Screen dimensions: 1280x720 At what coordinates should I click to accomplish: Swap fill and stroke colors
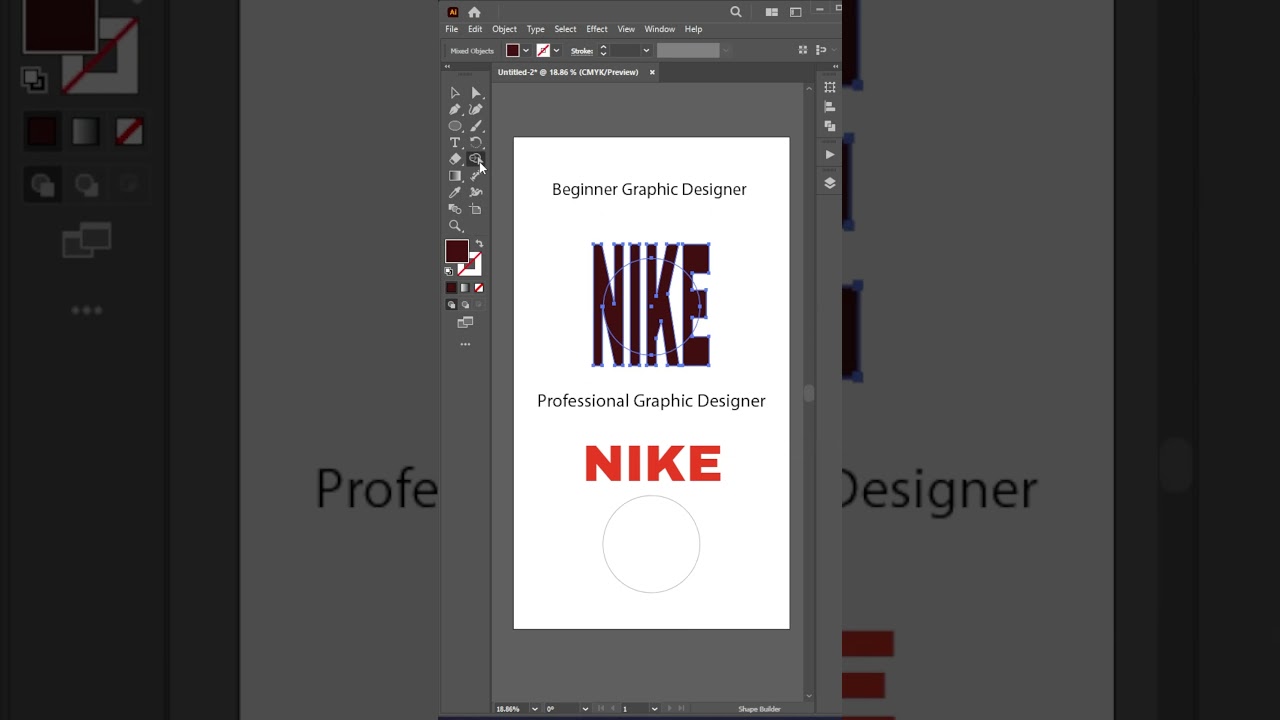(479, 244)
